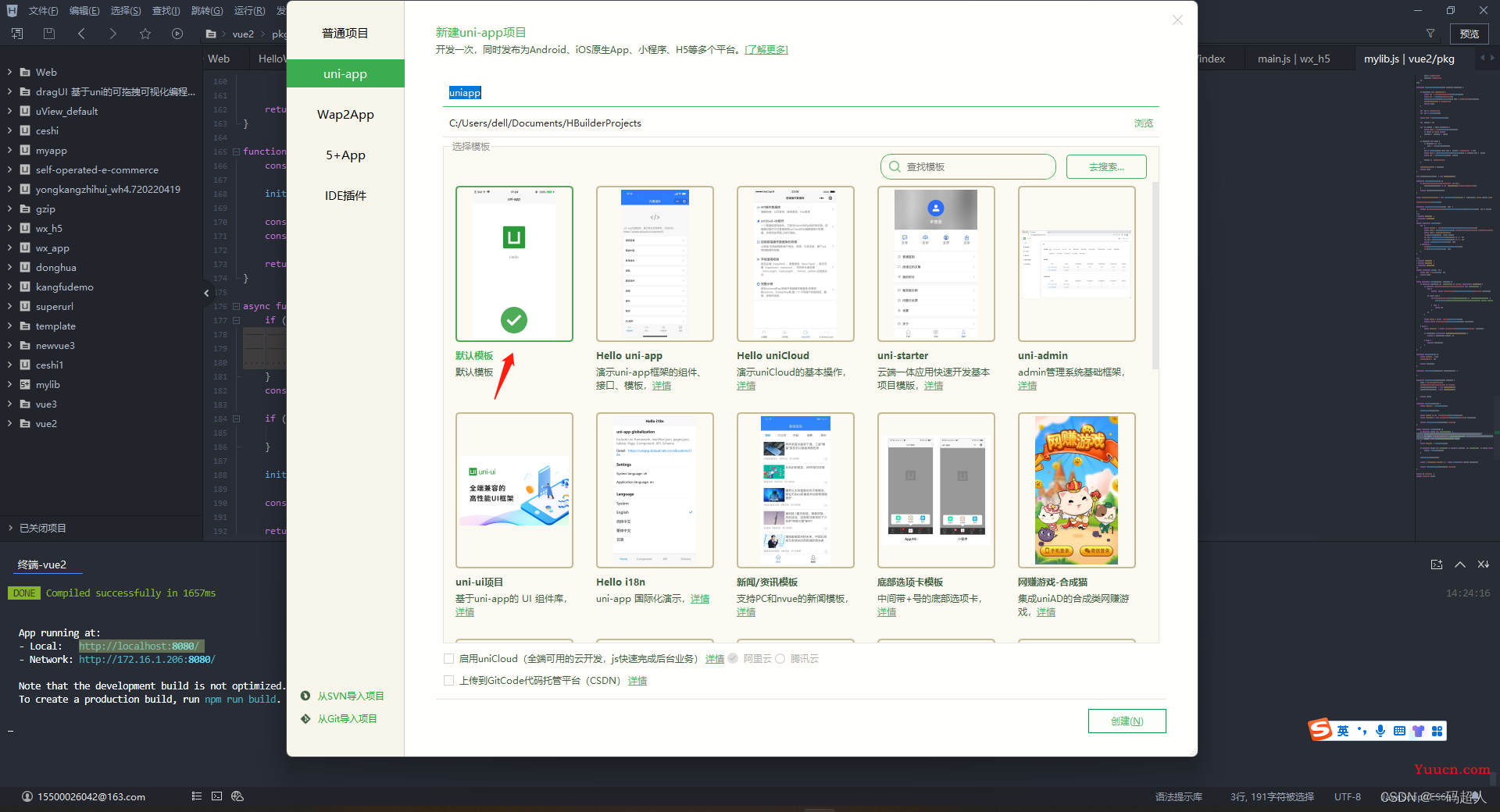
Task: Click 语法提示库 in status bar
Action: [1179, 796]
